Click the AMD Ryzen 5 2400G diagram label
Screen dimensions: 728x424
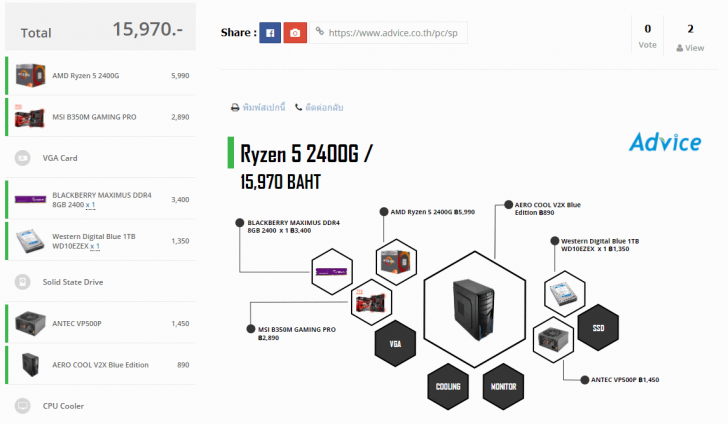[432, 212]
